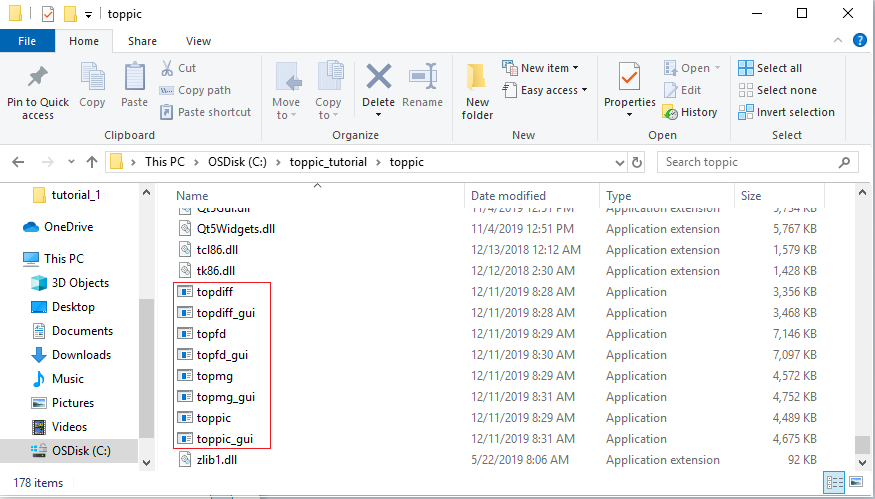875x499 pixels.
Task: Click OSDisk (C:) in address bar
Action: (237, 162)
